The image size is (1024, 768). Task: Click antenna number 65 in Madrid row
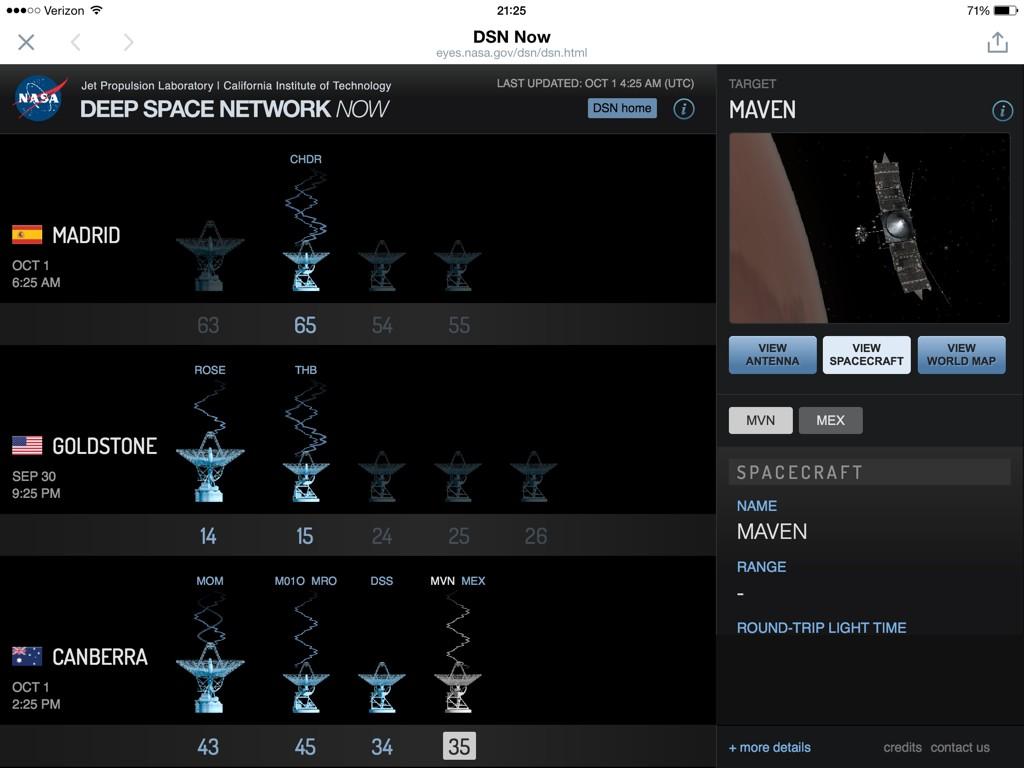[x=305, y=325]
